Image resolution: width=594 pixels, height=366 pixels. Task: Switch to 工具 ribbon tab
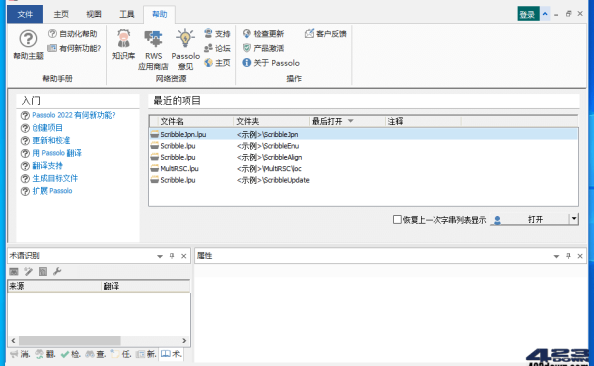tap(127, 14)
